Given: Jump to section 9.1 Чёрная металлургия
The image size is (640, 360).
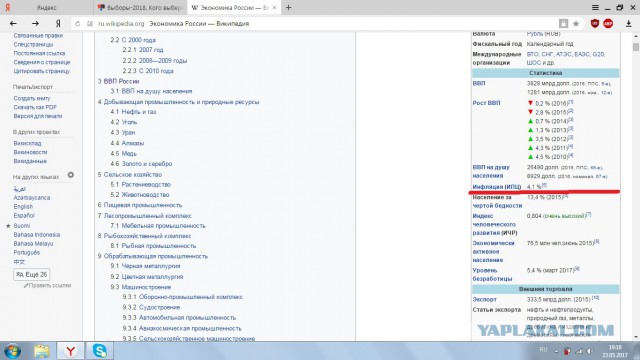Looking at the screenshot, I should pyautogui.click(x=145, y=266).
